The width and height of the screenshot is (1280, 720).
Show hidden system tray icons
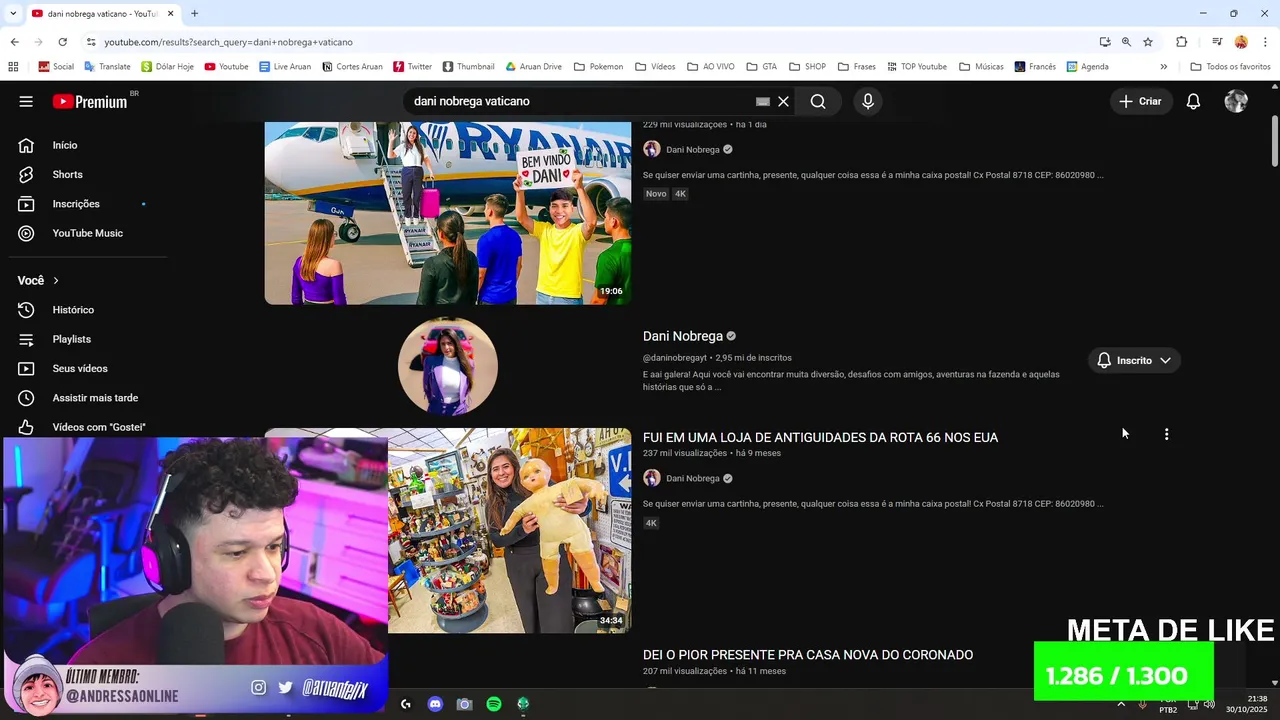click(x=1121, y=705)
